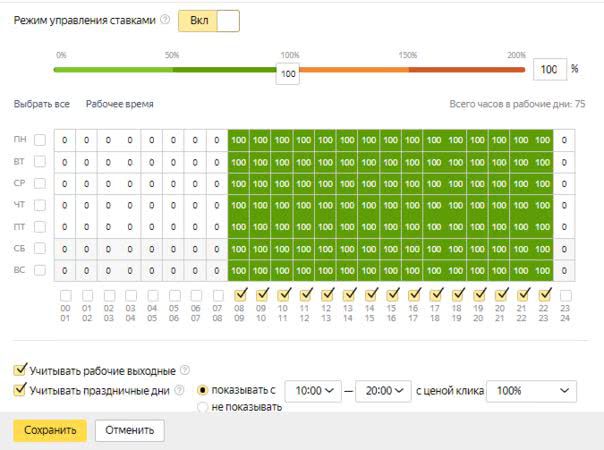Uncheck Учитывать праздничные дни
This screenshot has height=450, width=604.
(21, 390)
